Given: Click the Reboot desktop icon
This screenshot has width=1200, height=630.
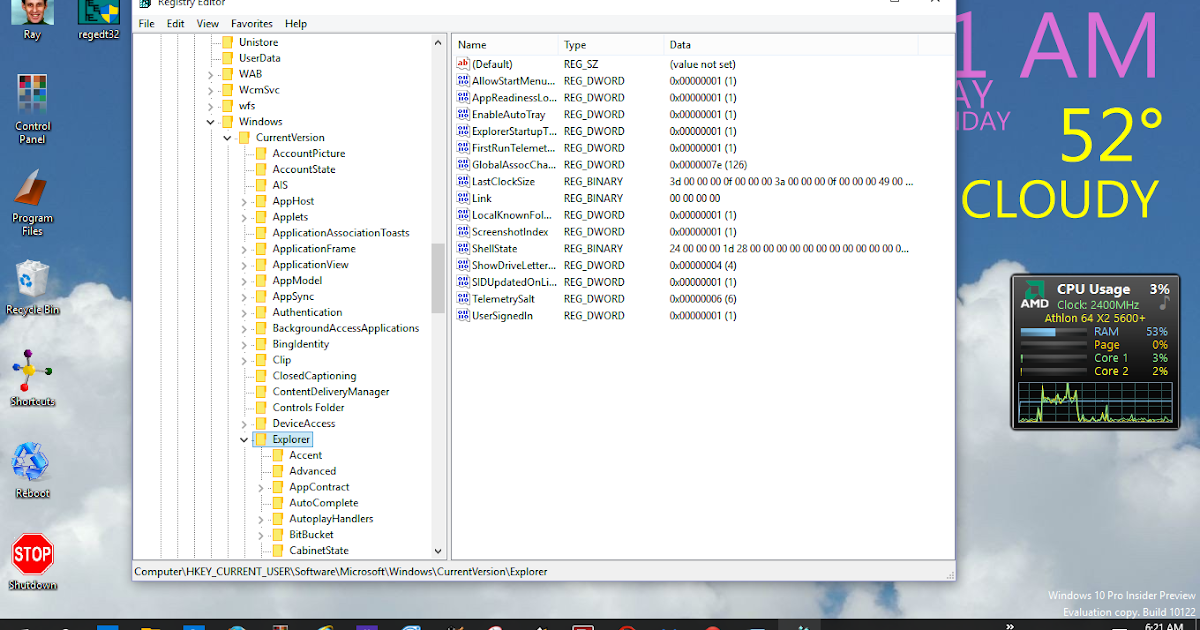Looking at the screenshot, I should [32, 470].
